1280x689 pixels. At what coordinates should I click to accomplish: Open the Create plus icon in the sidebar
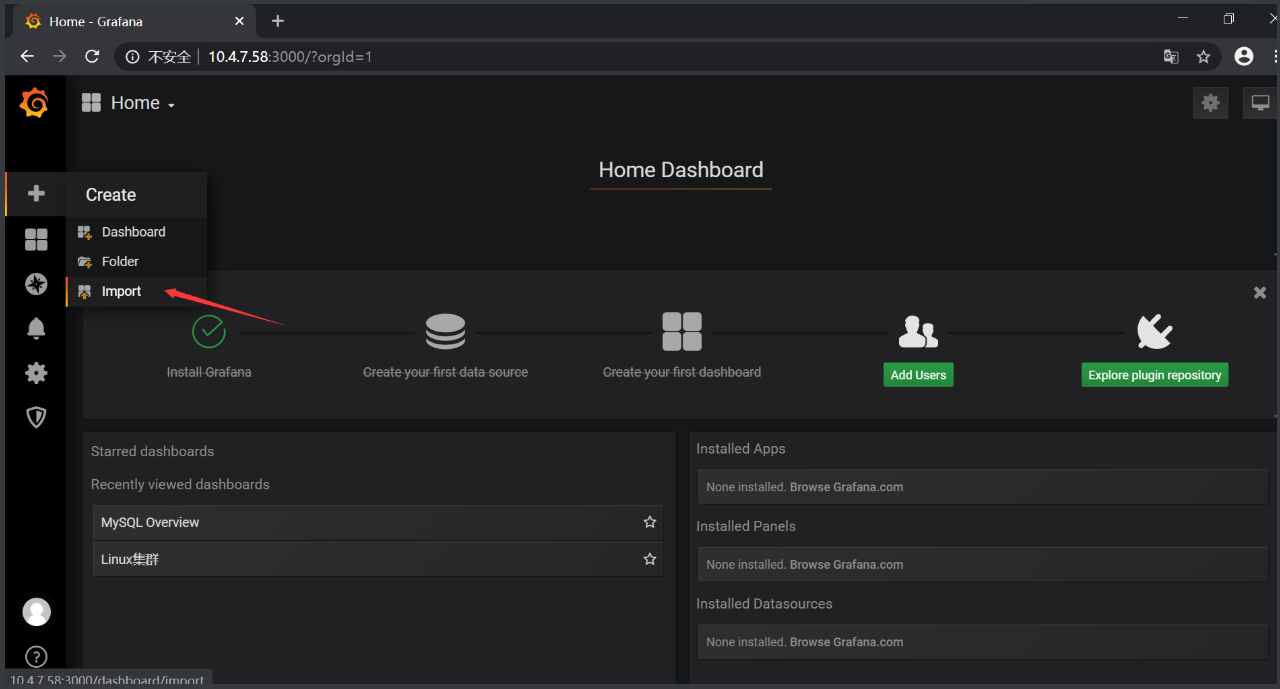pyautogui.click(x=36, y=194)
